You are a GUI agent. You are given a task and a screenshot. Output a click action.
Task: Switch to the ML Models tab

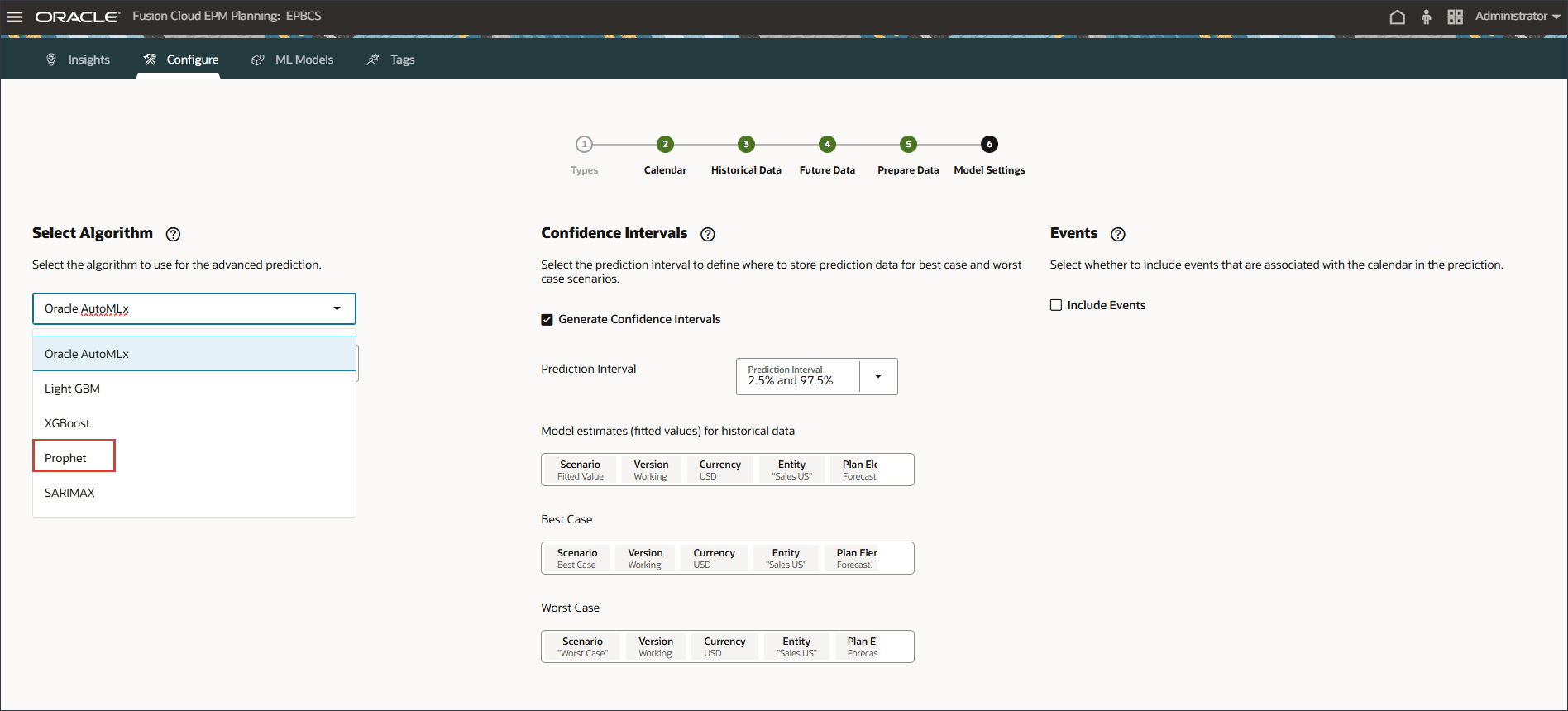point(292,60)
